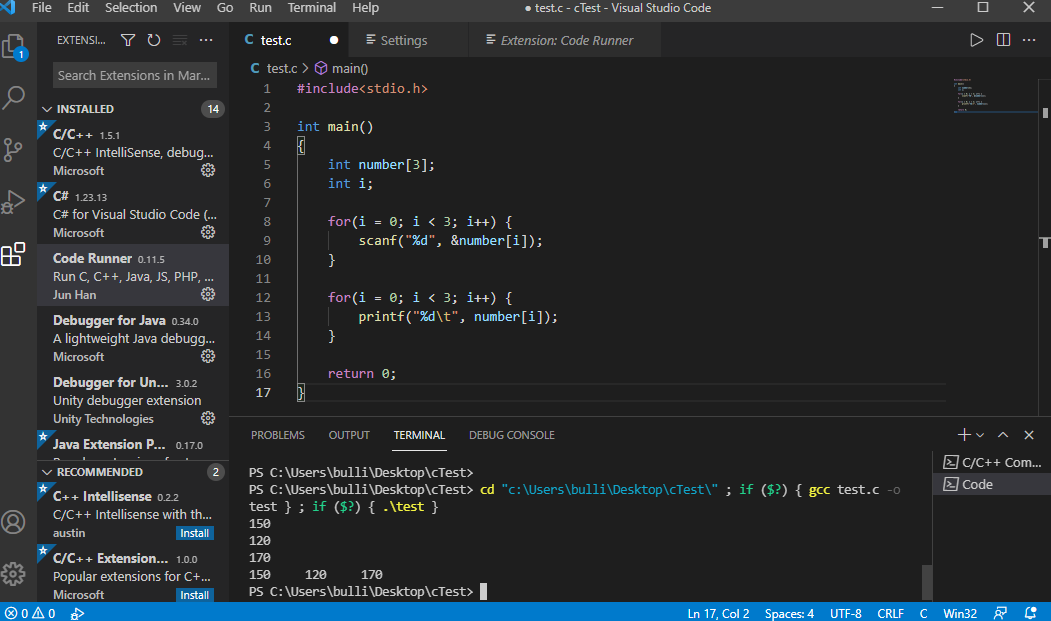The width and height of the screenshot is (1051, 621).
Task: Open the Search view in activity bar
Action: (14, 97)
